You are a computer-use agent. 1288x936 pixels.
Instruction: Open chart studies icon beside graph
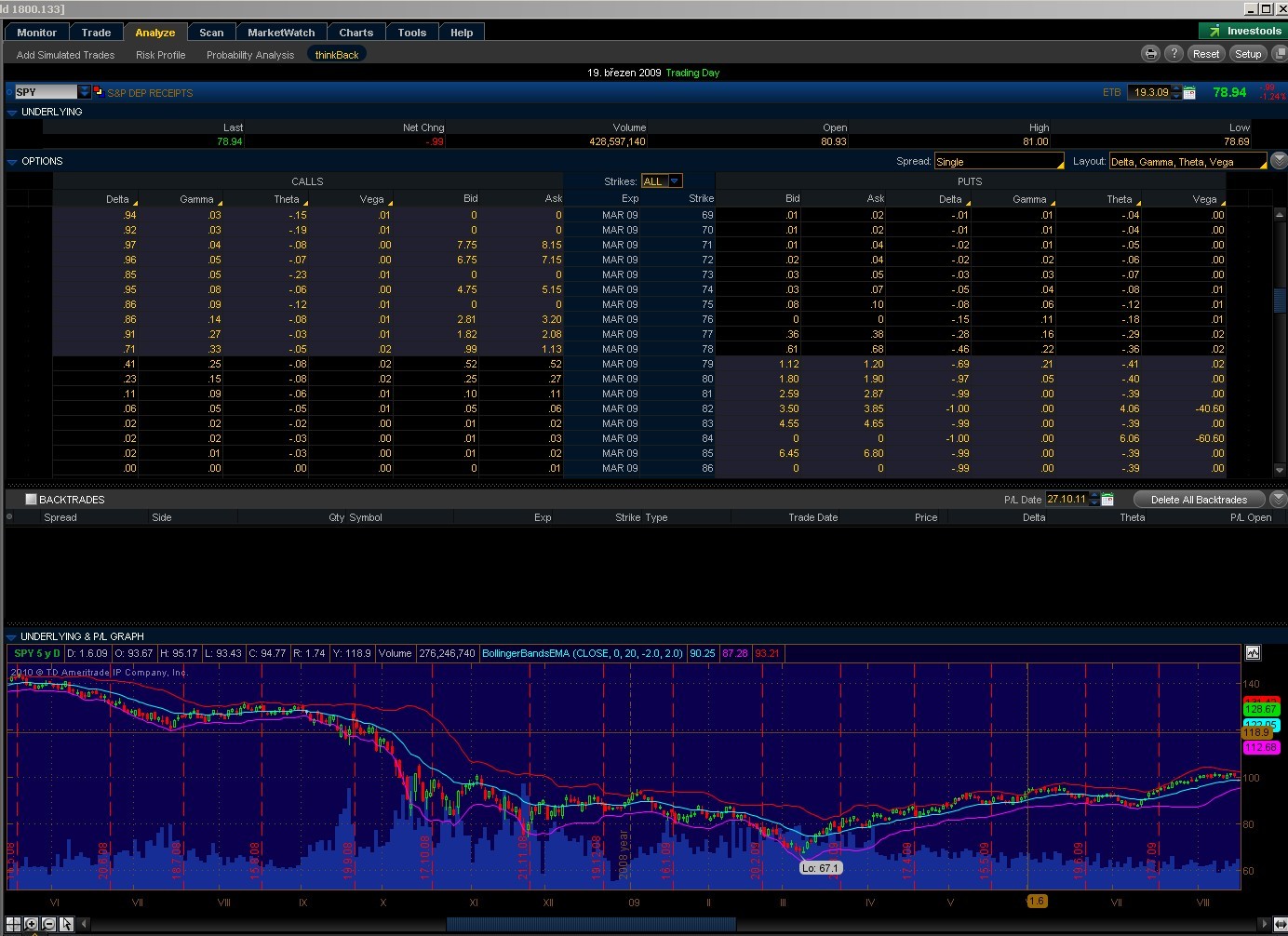1253,653
